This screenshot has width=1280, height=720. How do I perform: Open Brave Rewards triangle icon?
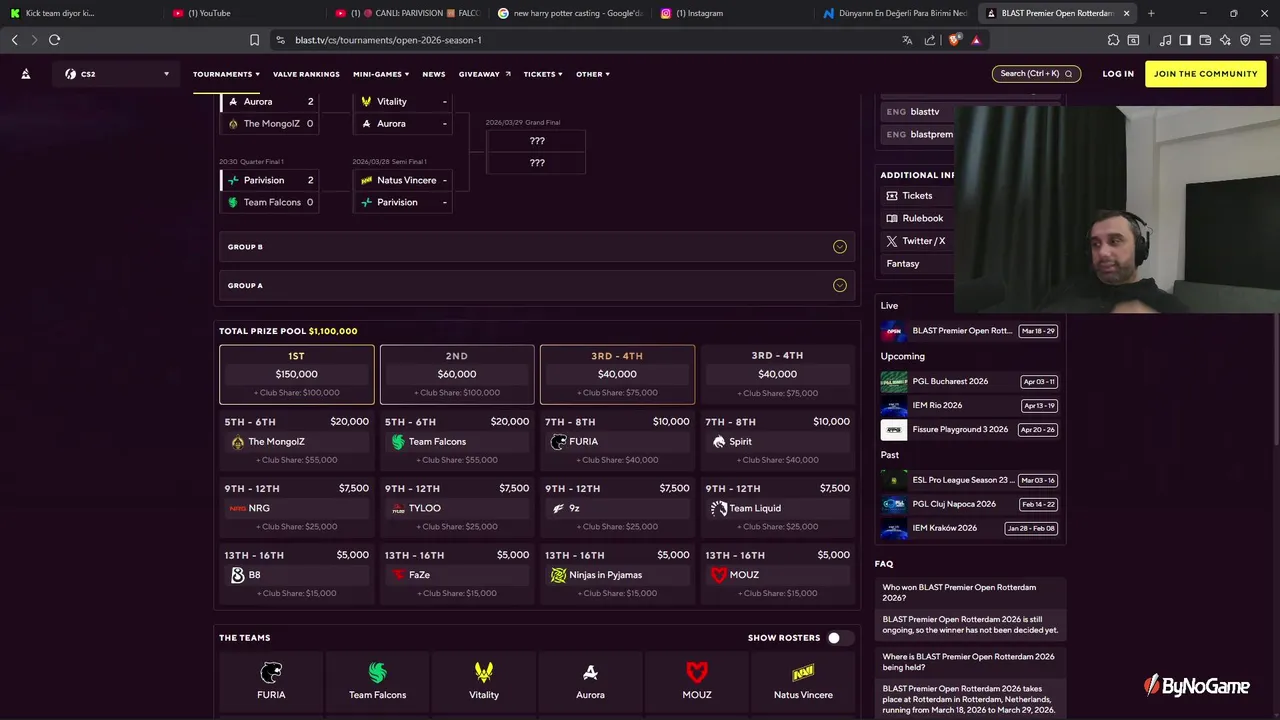(976, 40)
